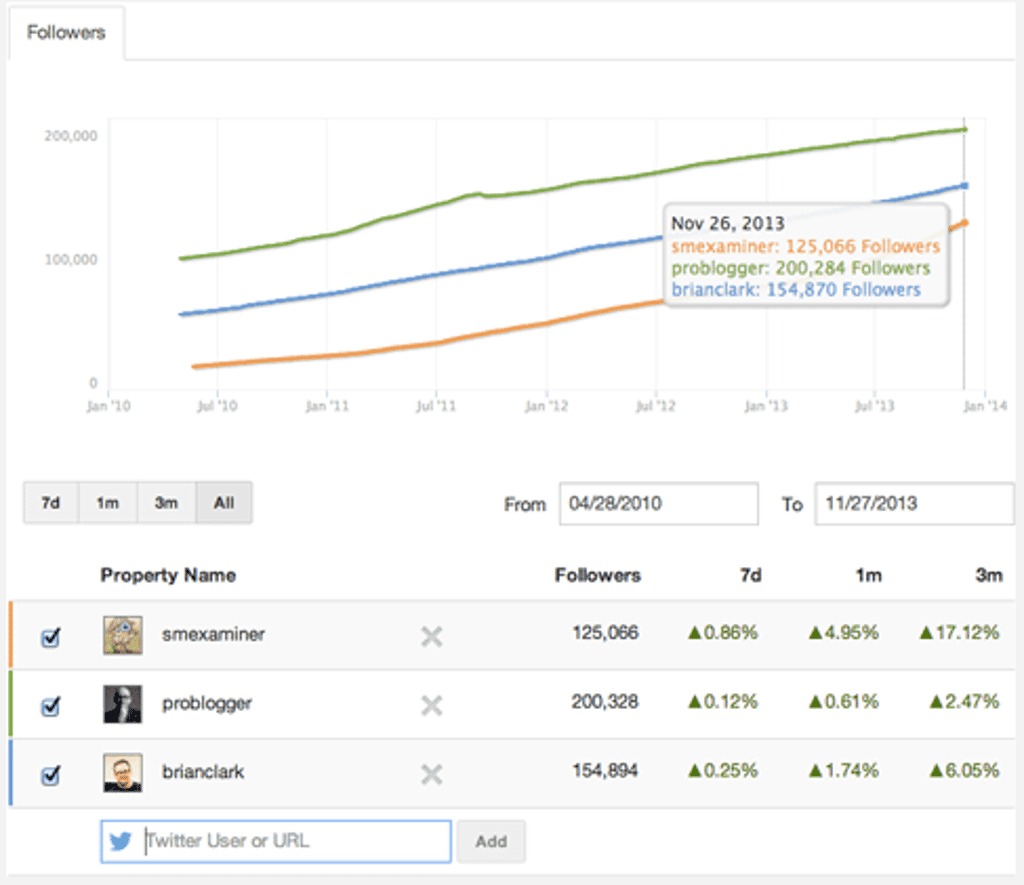Image resolution: width=1024 pixels, height=885 pixels.
Task: Select the All time range button
Action: point(223,503)
